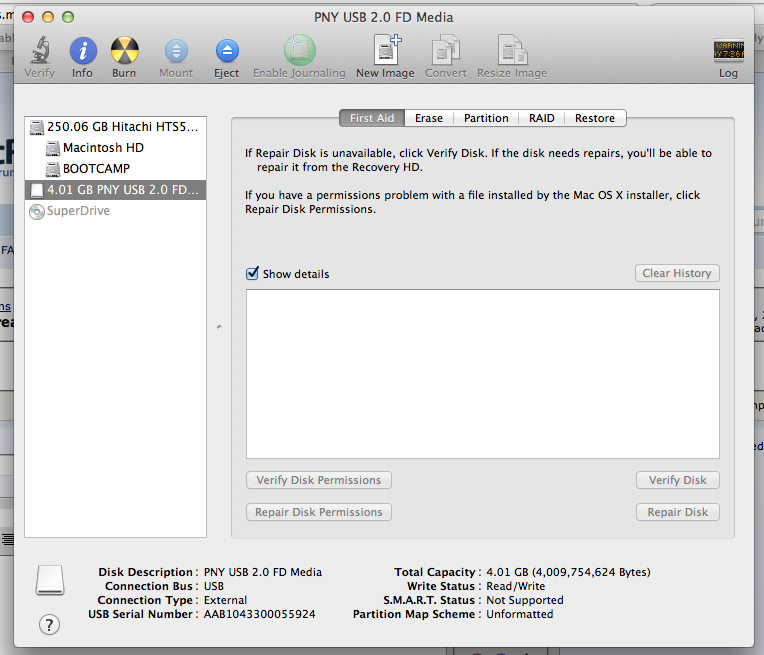Image resolution: width=764 pixels, height=655 pixels.
Task: Click the Write Status value Read/Write
Action: point(516,586)
